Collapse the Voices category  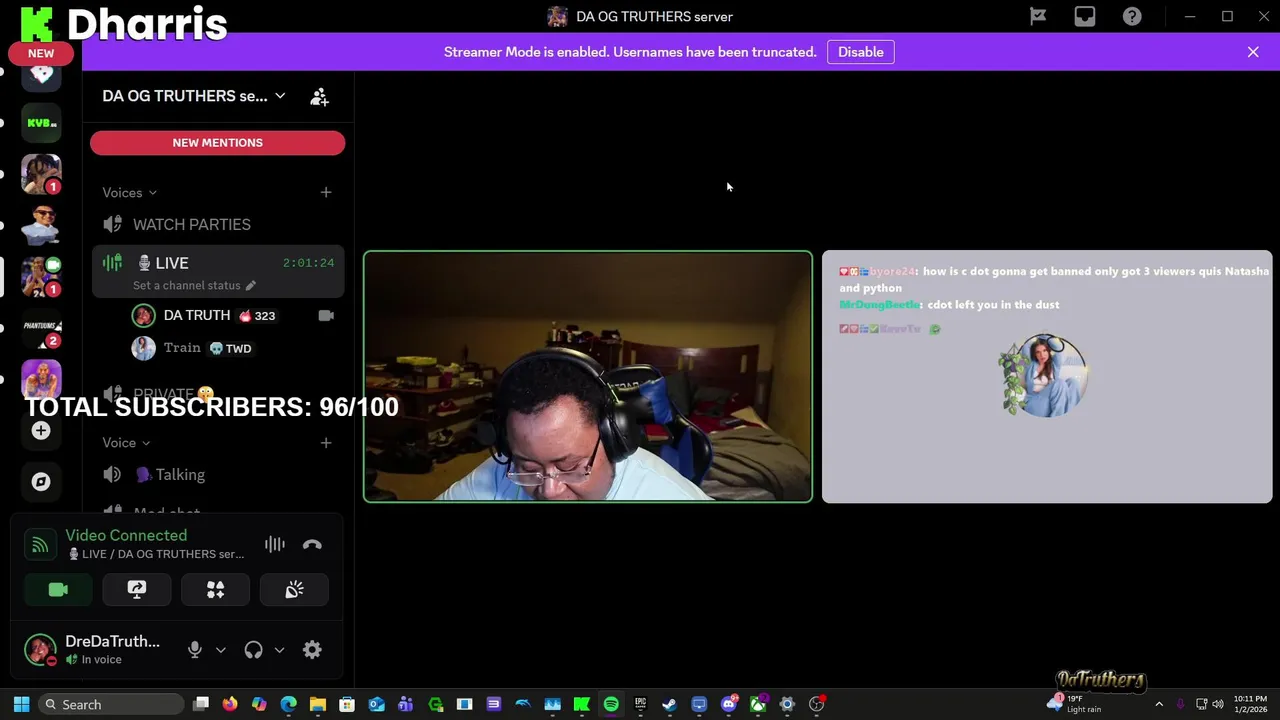pyautogui.click(x=129, y=192)
